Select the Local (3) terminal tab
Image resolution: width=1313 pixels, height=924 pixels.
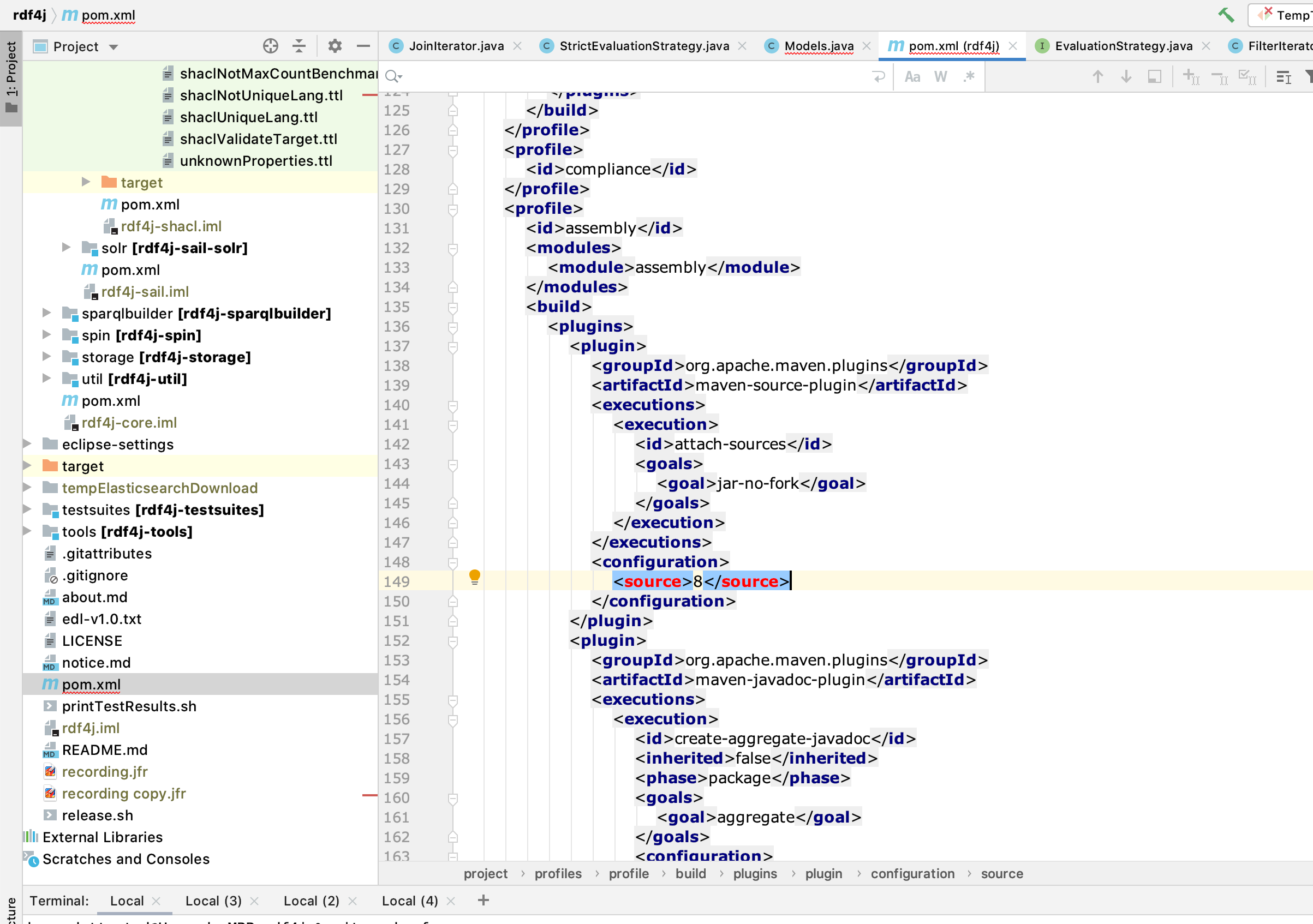pos(213,901)
